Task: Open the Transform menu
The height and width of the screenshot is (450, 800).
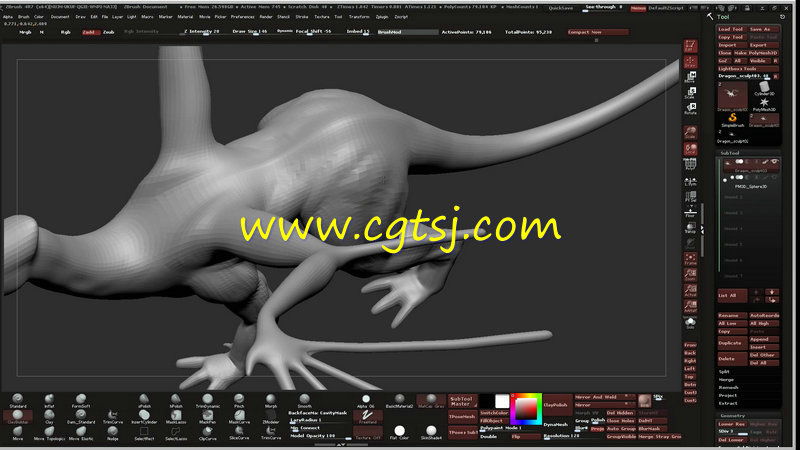Action: (359, 17)
